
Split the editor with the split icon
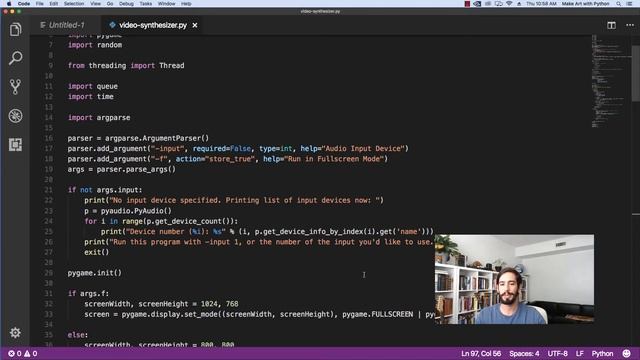click(611, 25)
